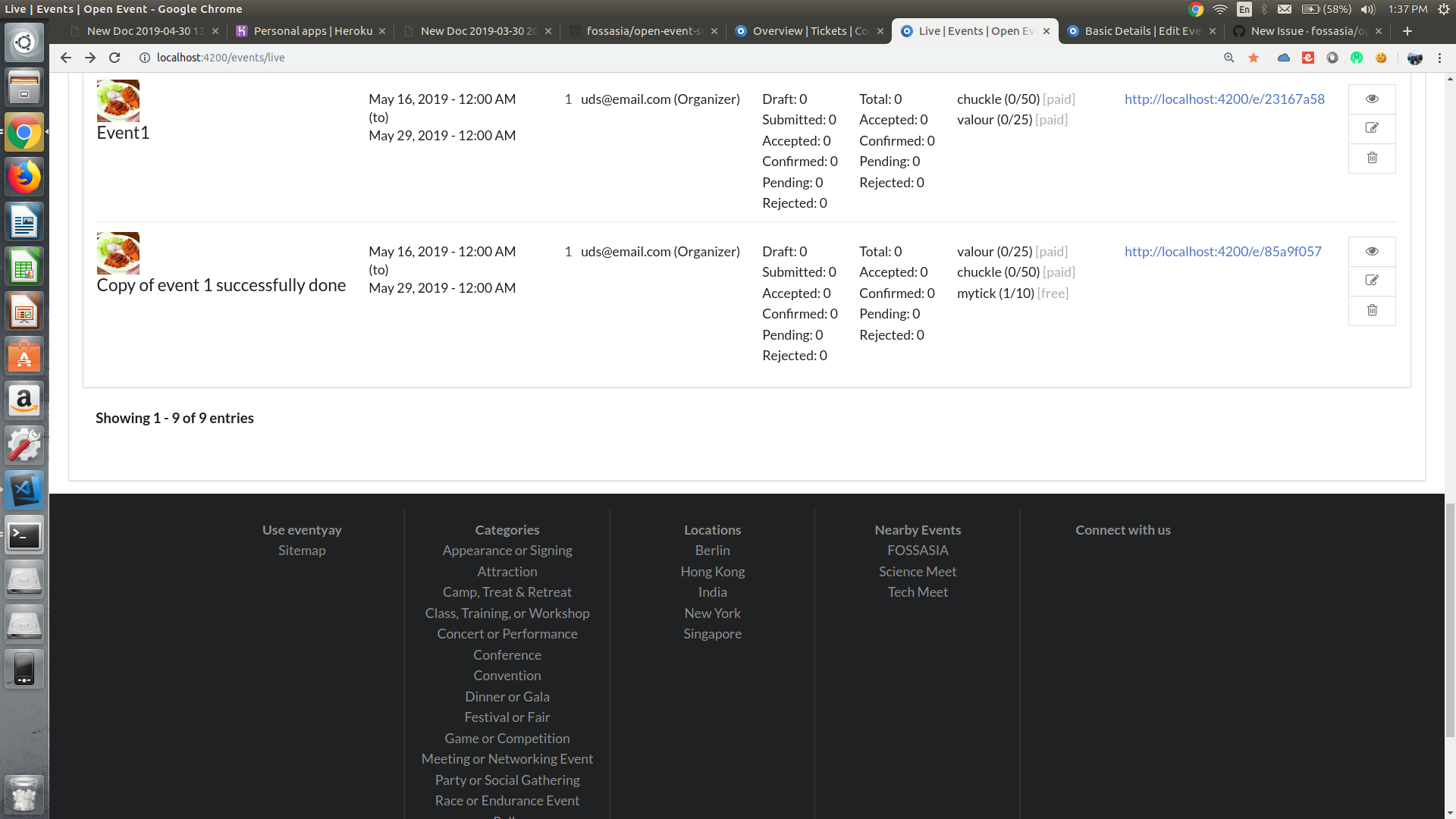
Task: Click the address bar showing localhost:4200/events/live
Action: pyautogui.click(x=675, y=58)
